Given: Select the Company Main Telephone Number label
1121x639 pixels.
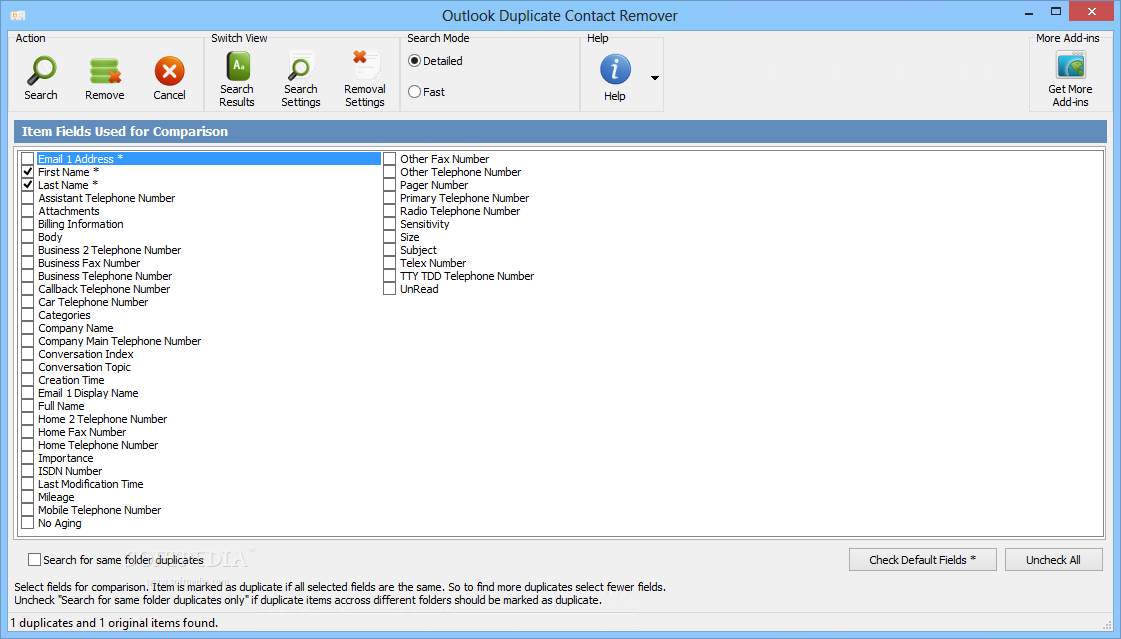Looking at the screenshot, I should click(x=119, y=341).
